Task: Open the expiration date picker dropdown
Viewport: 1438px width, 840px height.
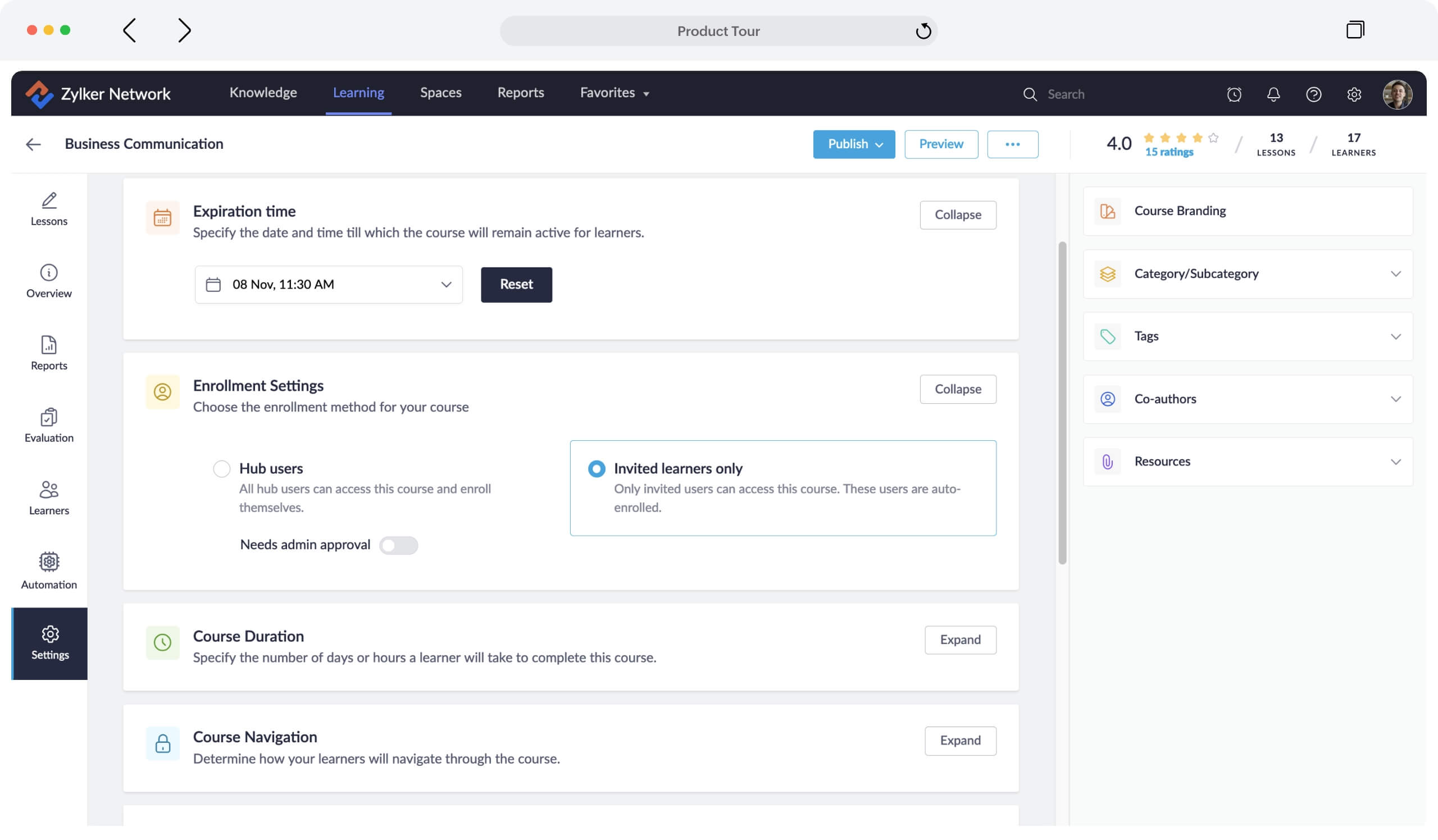Action: pos(445,285)
